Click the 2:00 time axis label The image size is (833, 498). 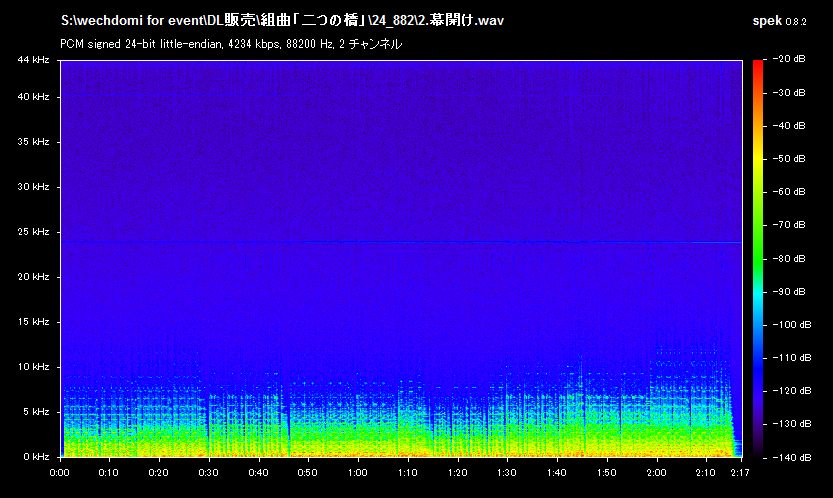pyautogui.click(x=657, y=473)
